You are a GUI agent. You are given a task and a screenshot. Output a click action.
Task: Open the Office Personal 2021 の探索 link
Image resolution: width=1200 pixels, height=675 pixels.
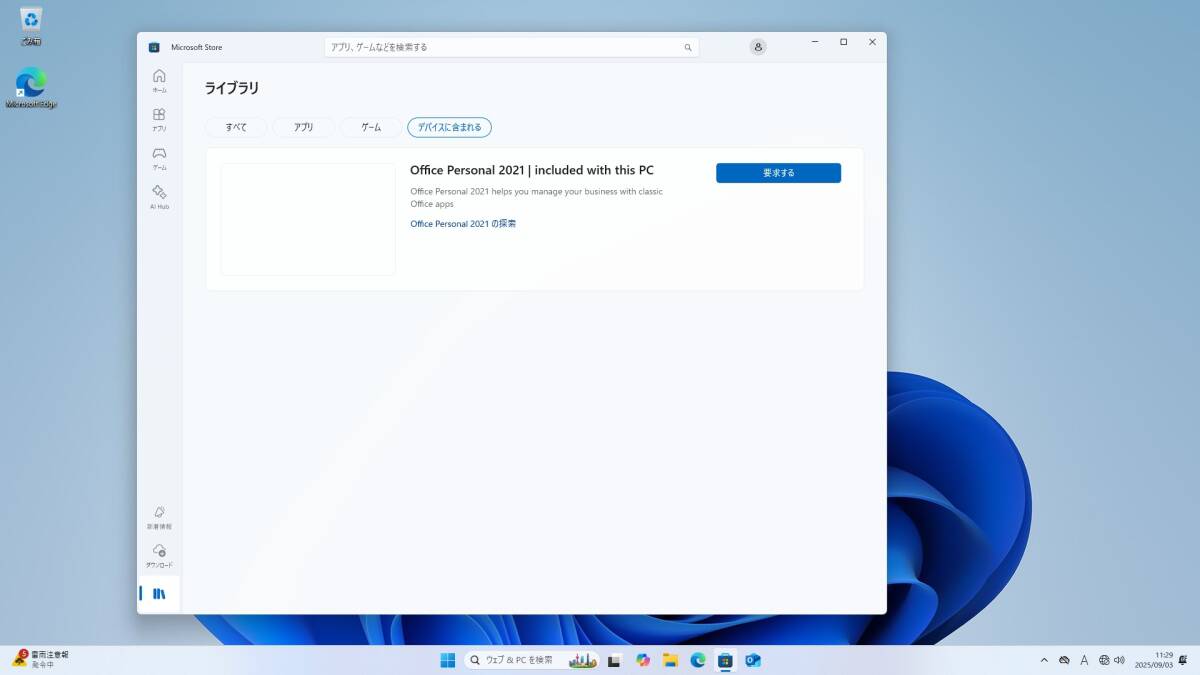pyautogui.click(x=463, y=224)
